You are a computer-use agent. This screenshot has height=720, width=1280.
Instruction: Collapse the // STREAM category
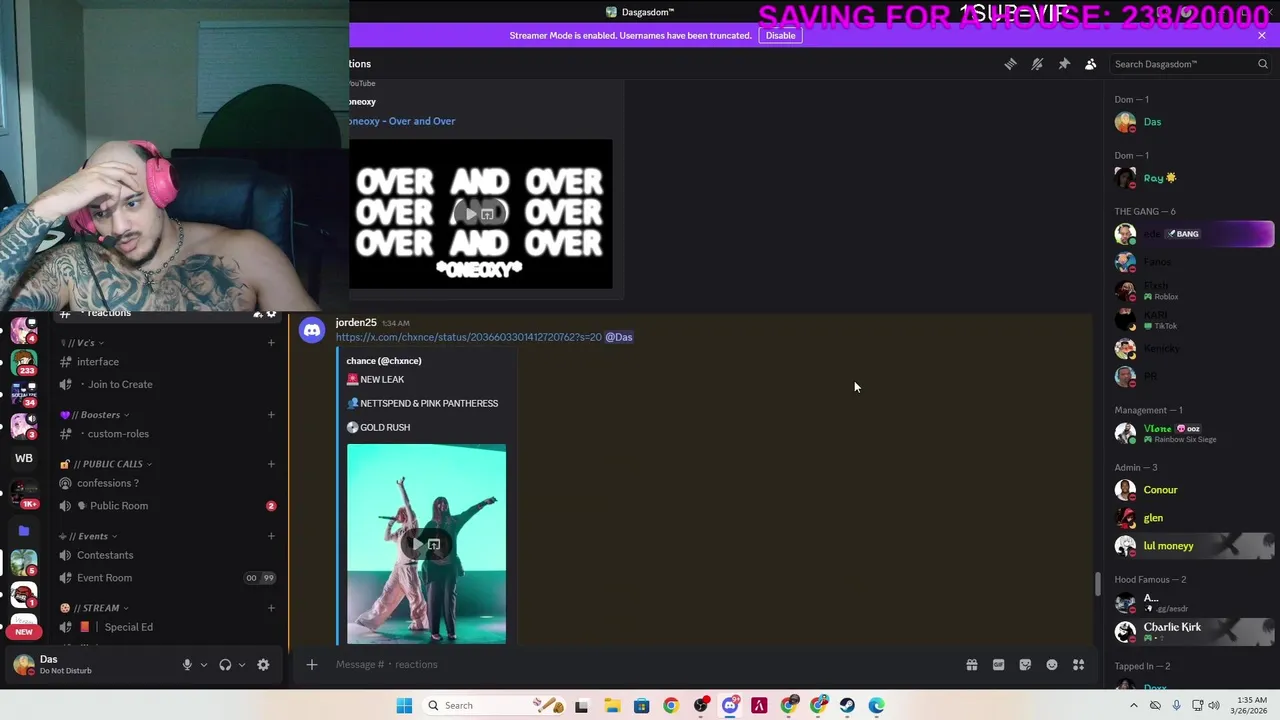pos(94,608)
